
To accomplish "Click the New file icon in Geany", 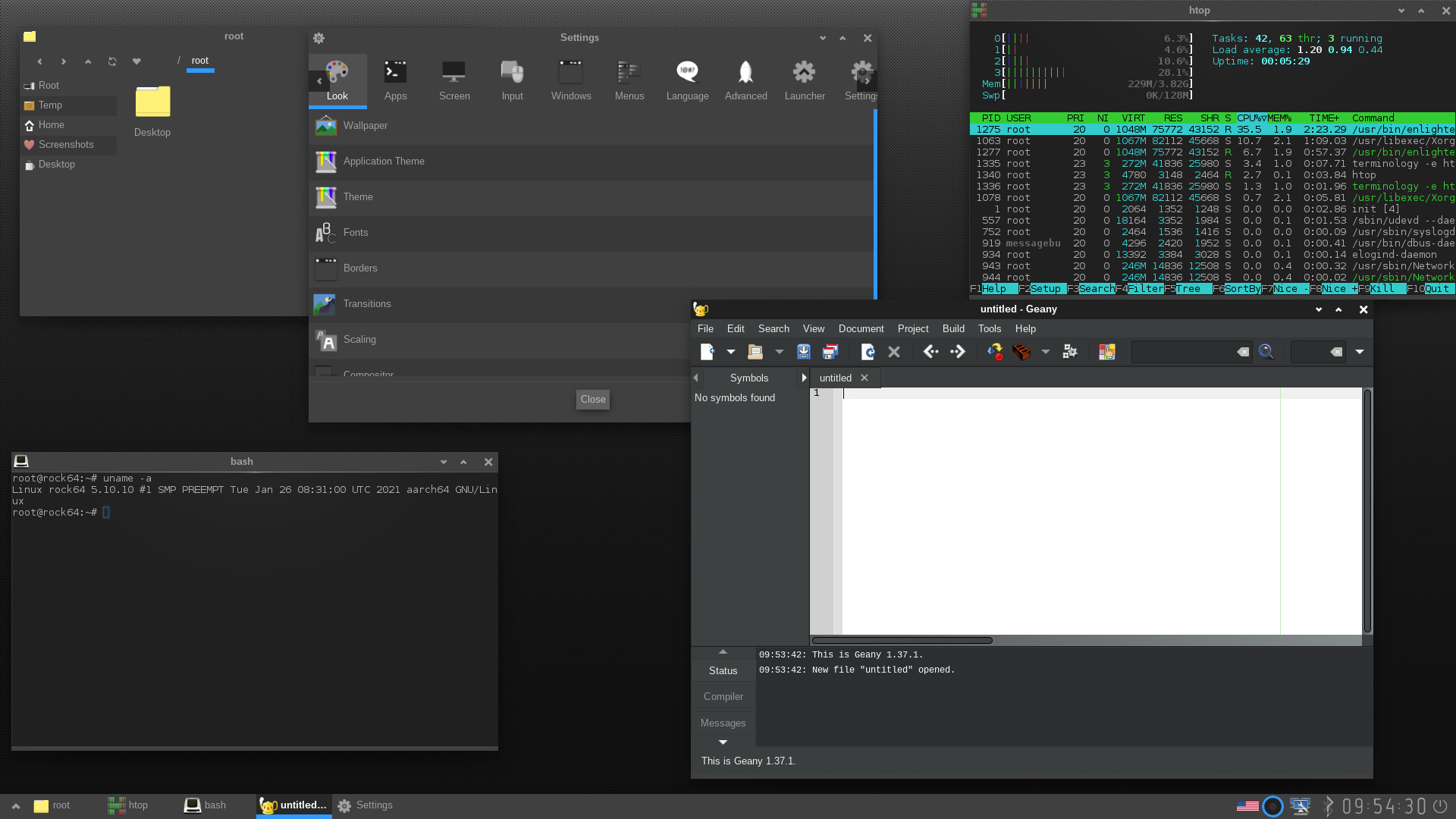I will 707,352.
